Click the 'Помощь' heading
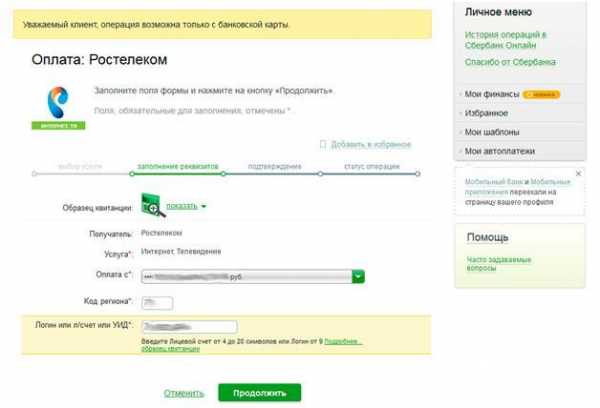 tap(488, 237)
